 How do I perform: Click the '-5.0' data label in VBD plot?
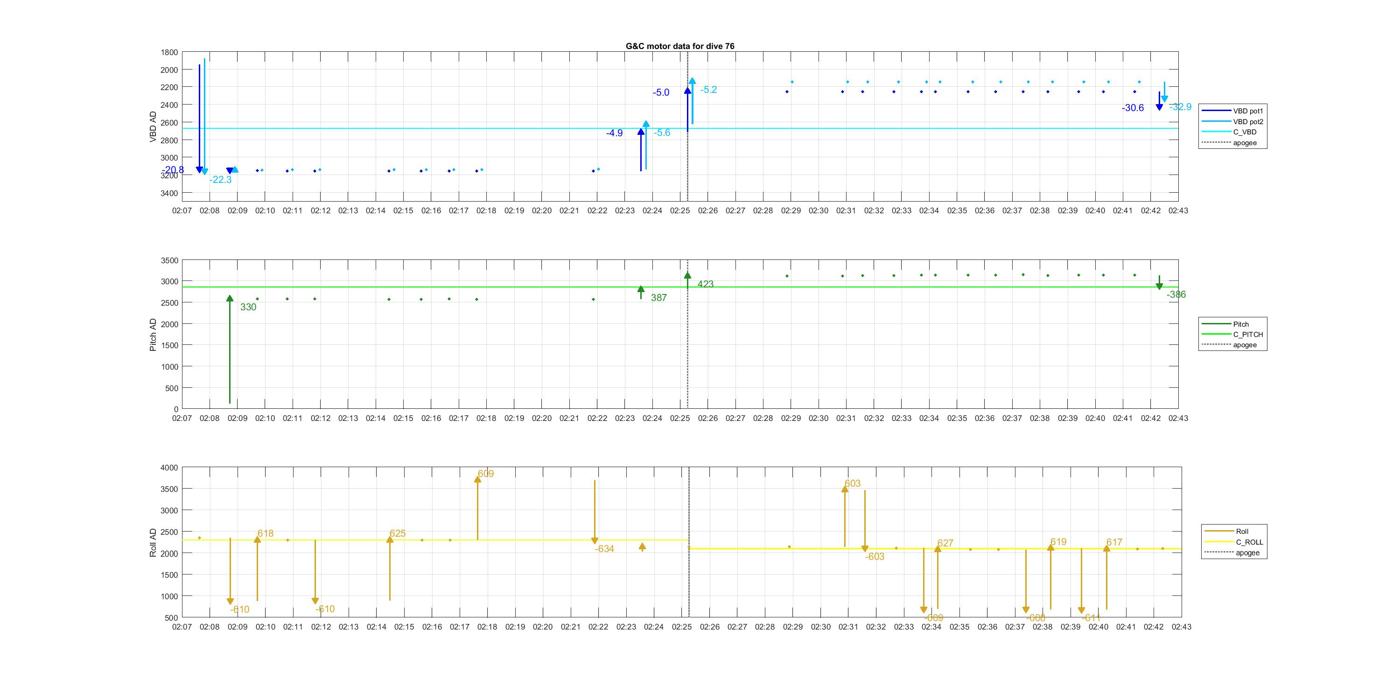pos(661,93)
